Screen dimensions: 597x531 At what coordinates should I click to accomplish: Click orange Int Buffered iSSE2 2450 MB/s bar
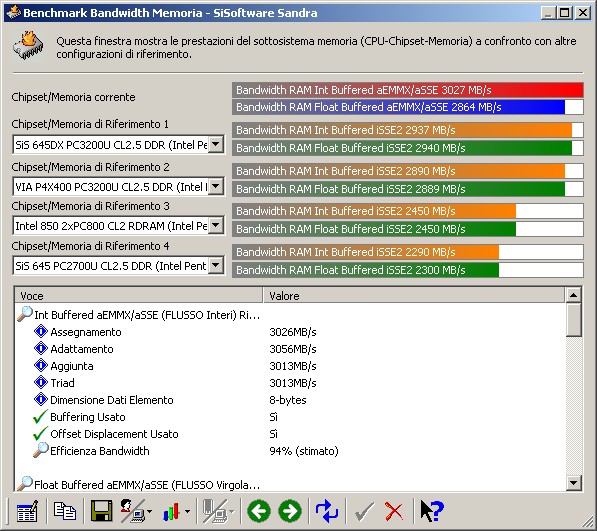pos(408,211)
